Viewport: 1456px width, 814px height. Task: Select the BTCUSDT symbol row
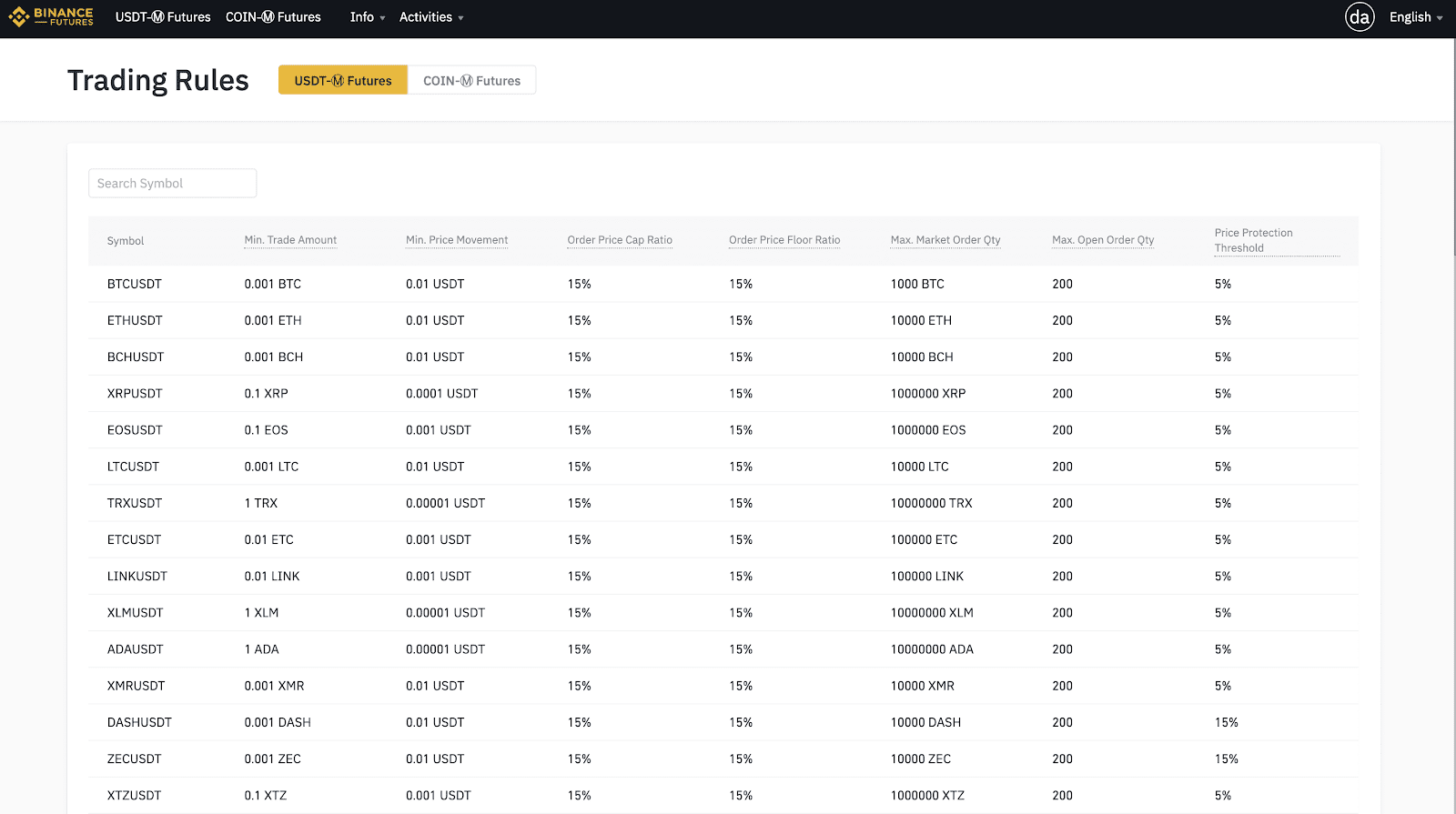[x=723, y=284]
